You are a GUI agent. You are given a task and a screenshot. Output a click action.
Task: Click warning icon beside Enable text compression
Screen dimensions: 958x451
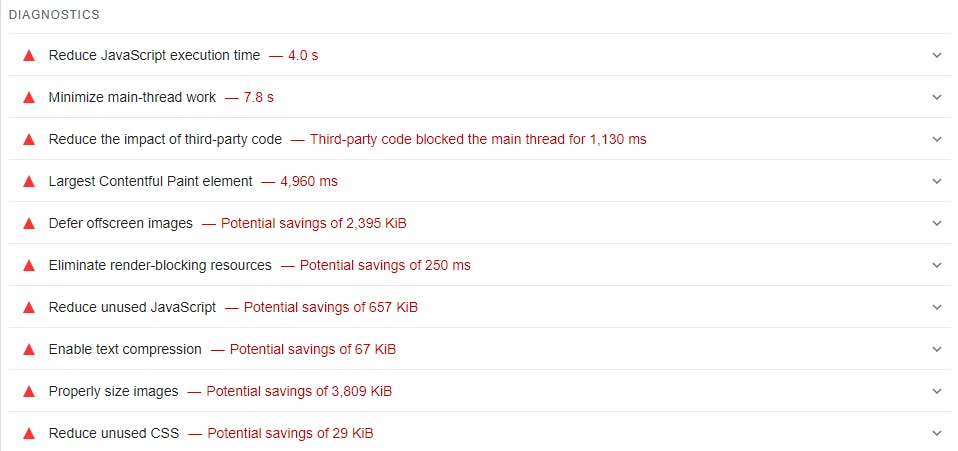click(x=29, y=350)
